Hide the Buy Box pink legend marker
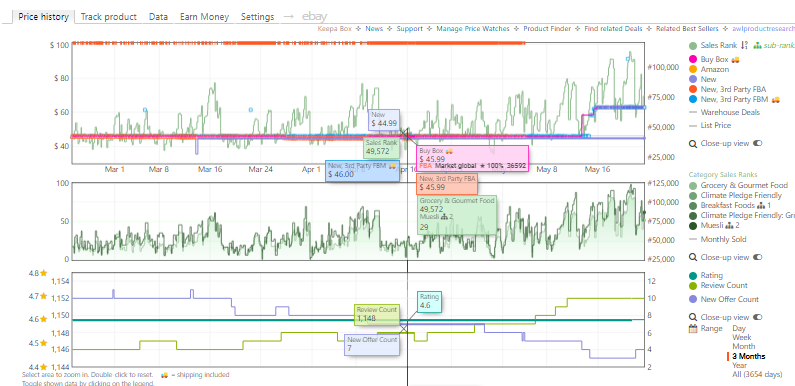Viewport: 795px width, 386px height. tap(693, 59)
